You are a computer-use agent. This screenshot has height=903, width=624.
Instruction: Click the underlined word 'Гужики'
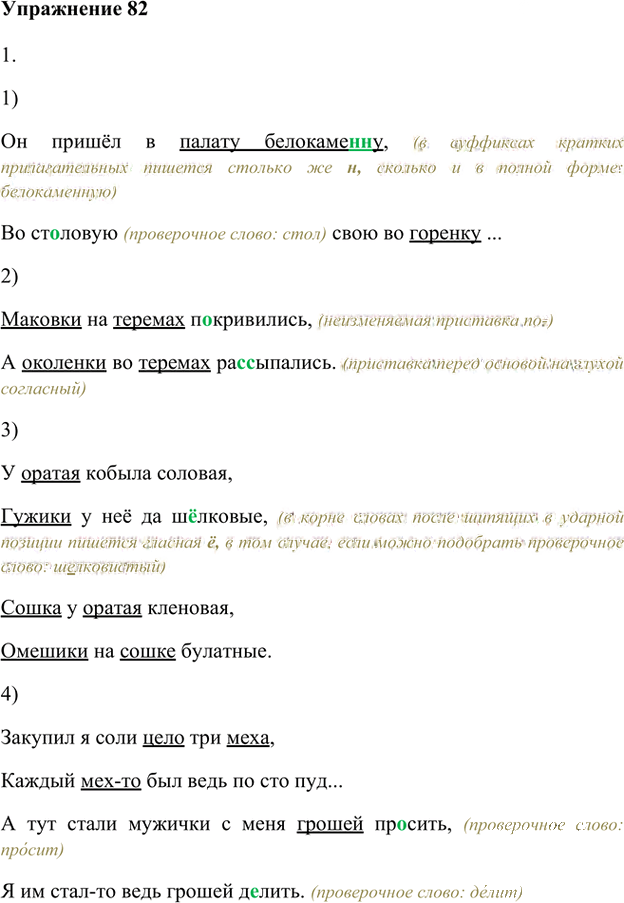(36, 517)
